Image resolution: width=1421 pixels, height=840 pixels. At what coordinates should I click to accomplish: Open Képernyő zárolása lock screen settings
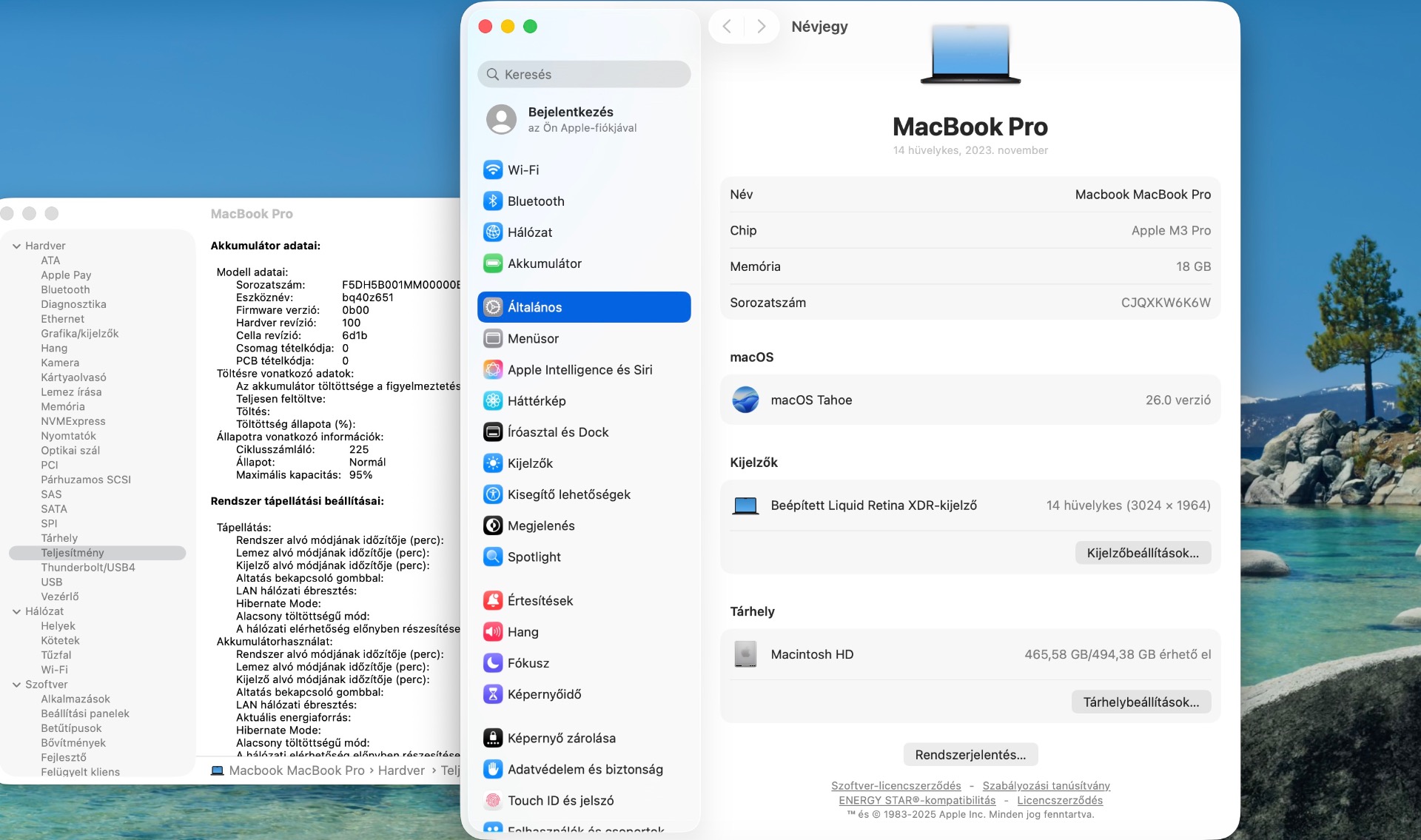click(584, 738)
